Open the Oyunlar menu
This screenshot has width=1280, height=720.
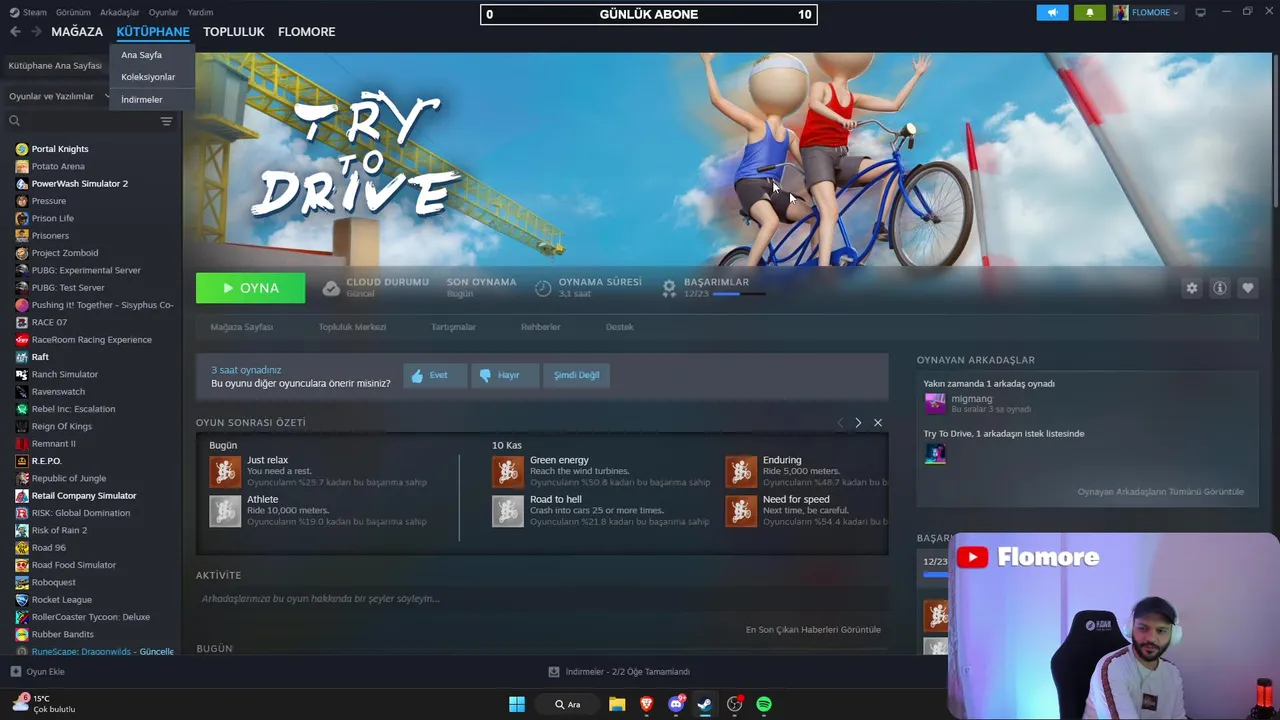pyautogui.click(x=164, y=12)
